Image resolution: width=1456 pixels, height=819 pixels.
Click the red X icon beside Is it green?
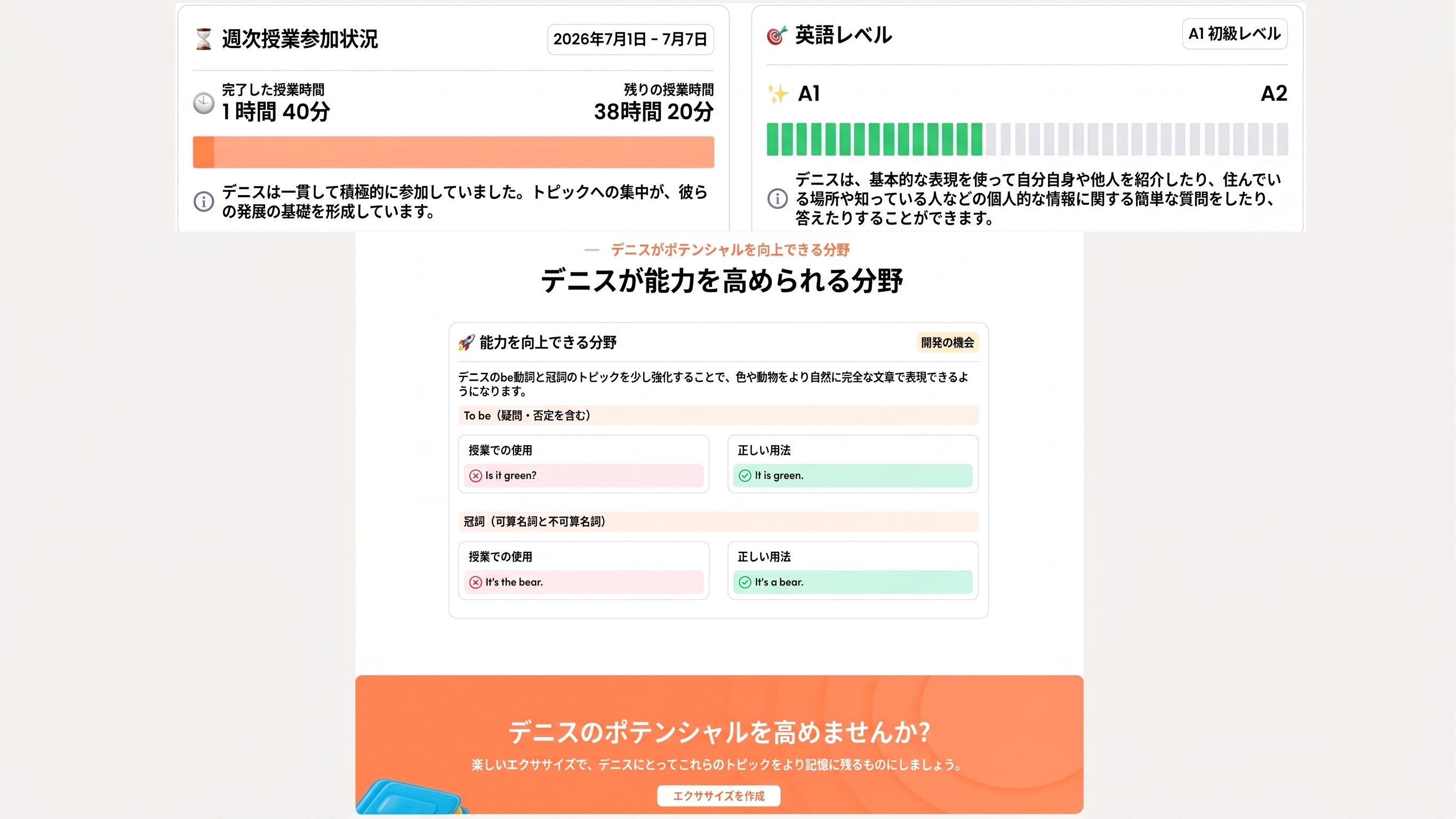click(476, 476)
